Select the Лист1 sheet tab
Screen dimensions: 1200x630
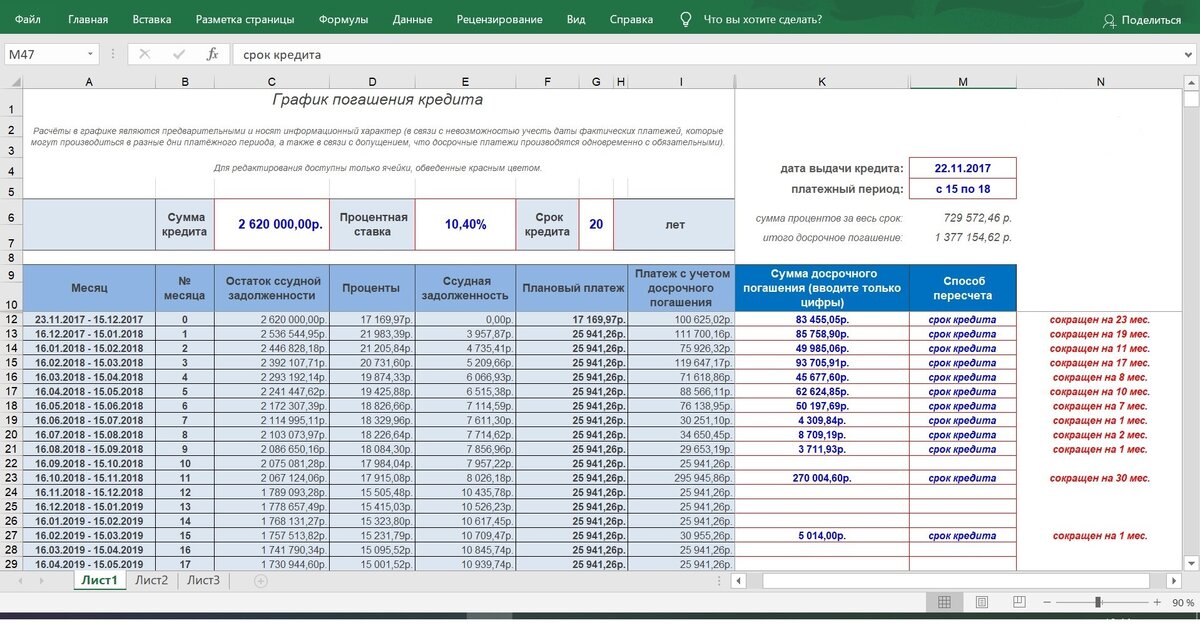(x=99, y=580)
